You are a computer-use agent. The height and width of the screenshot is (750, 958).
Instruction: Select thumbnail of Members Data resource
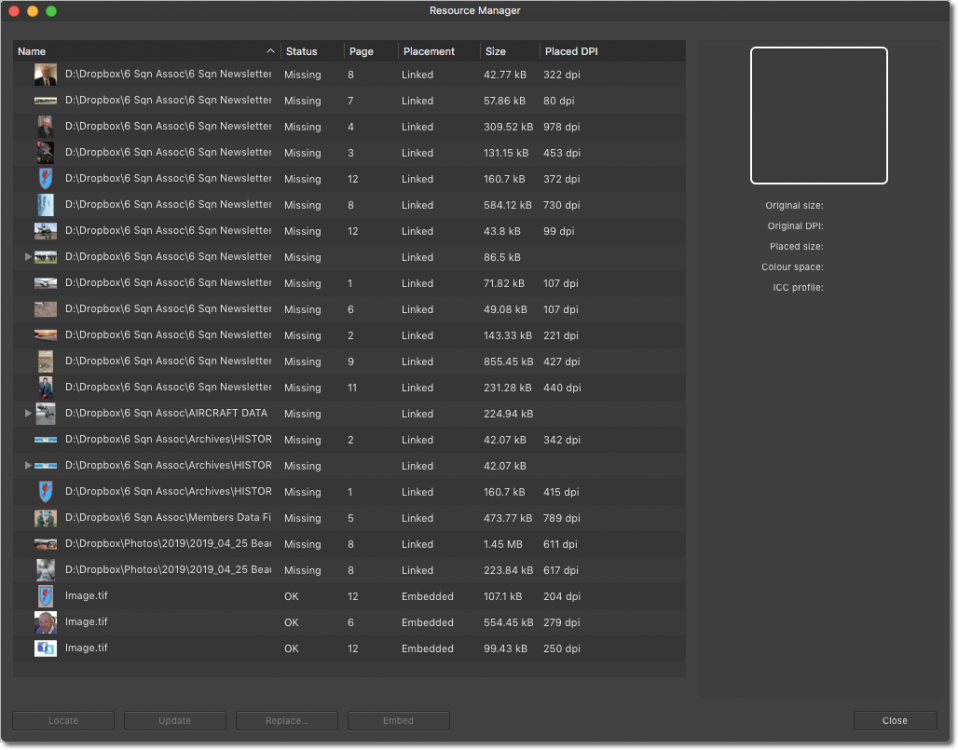click(x=45, y=518)
